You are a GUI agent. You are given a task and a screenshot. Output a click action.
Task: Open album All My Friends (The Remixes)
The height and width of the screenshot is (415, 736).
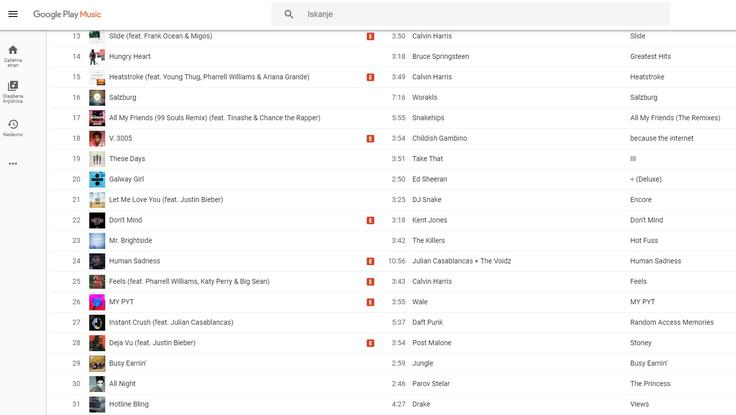pos(675,118)
